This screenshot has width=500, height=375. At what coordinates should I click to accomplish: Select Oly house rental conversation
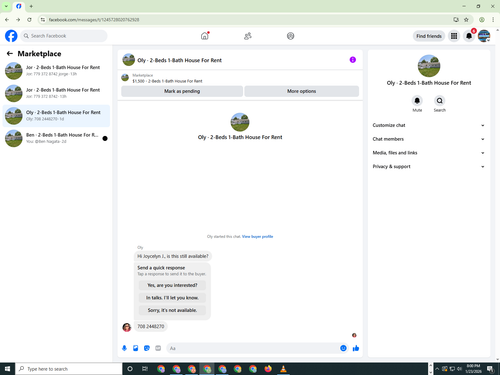pyautogui.click(x=56, y=116)
